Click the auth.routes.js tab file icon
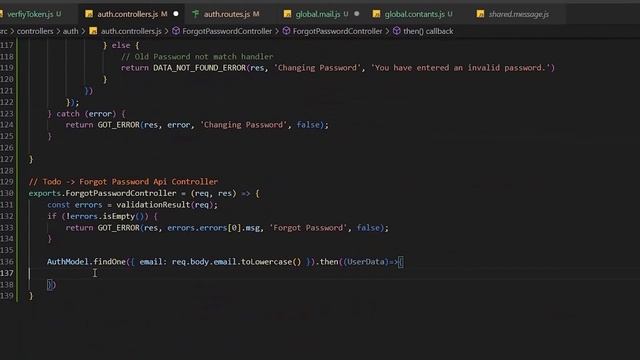 click(x=196, y=14)
